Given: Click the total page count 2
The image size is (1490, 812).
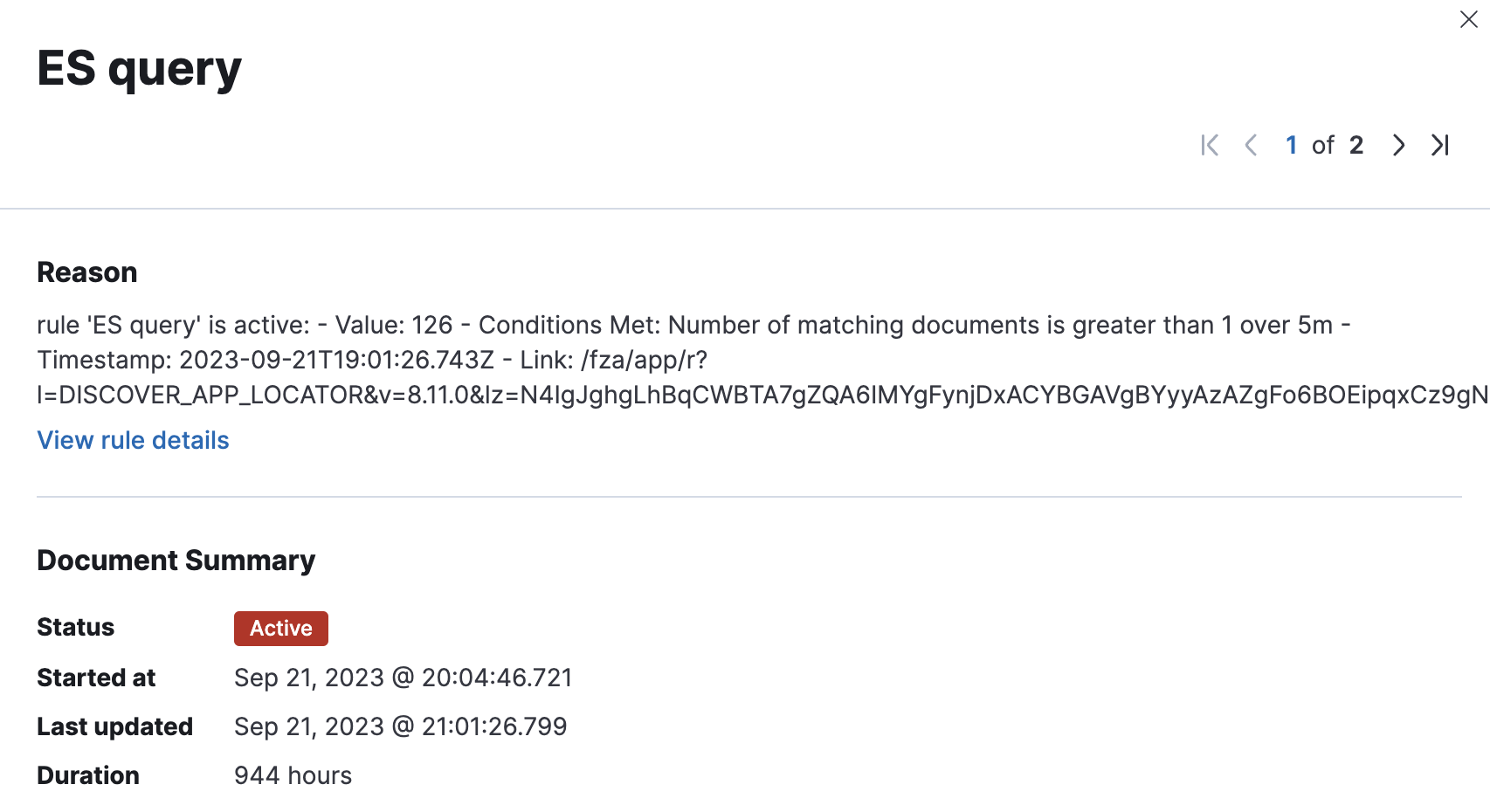Looking at the screenshot, I should (1356, 145).
